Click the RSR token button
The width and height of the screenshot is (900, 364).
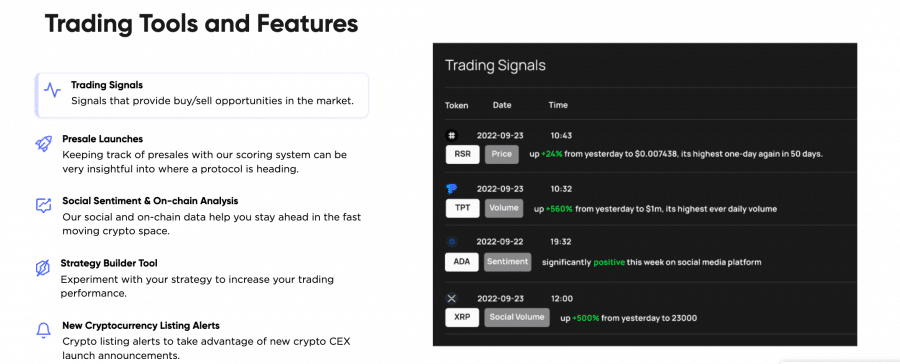(462, 154)
